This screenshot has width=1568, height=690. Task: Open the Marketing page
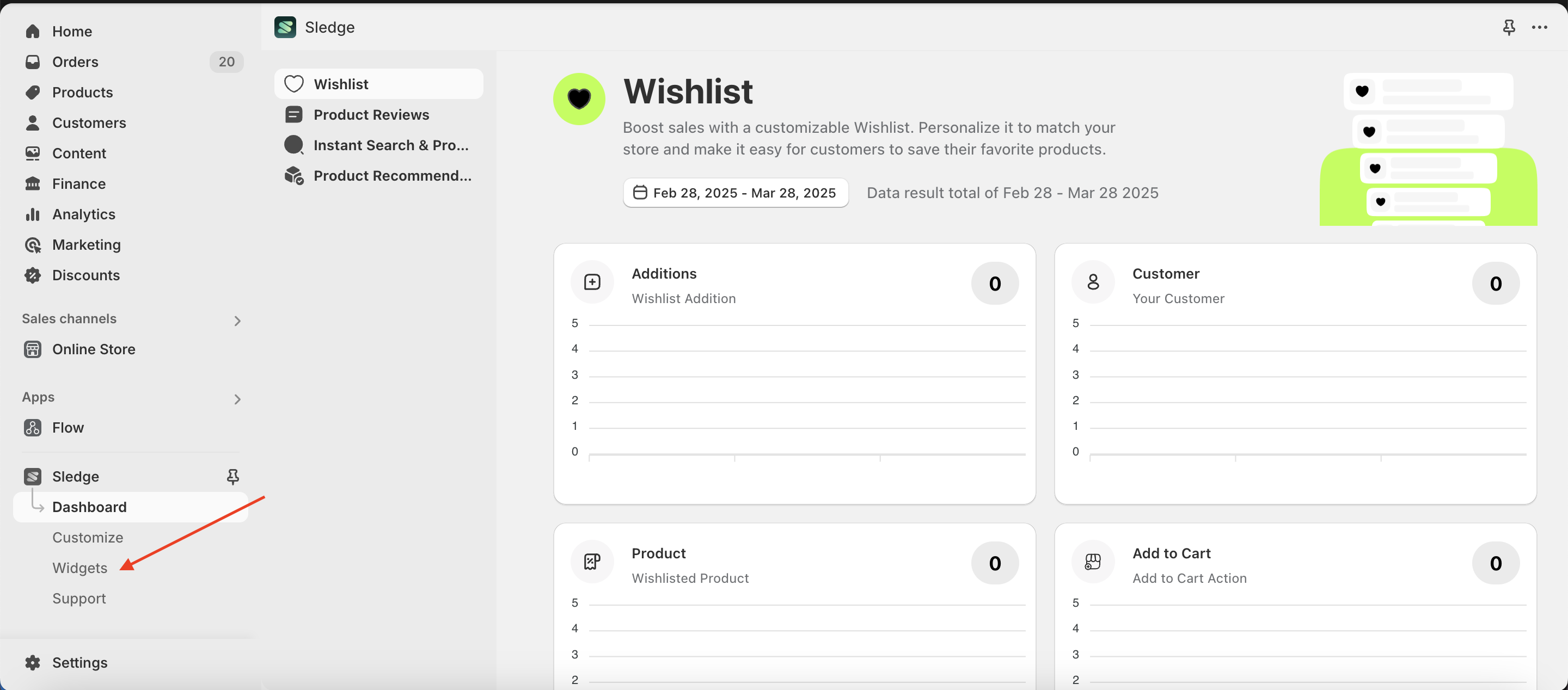87,245
